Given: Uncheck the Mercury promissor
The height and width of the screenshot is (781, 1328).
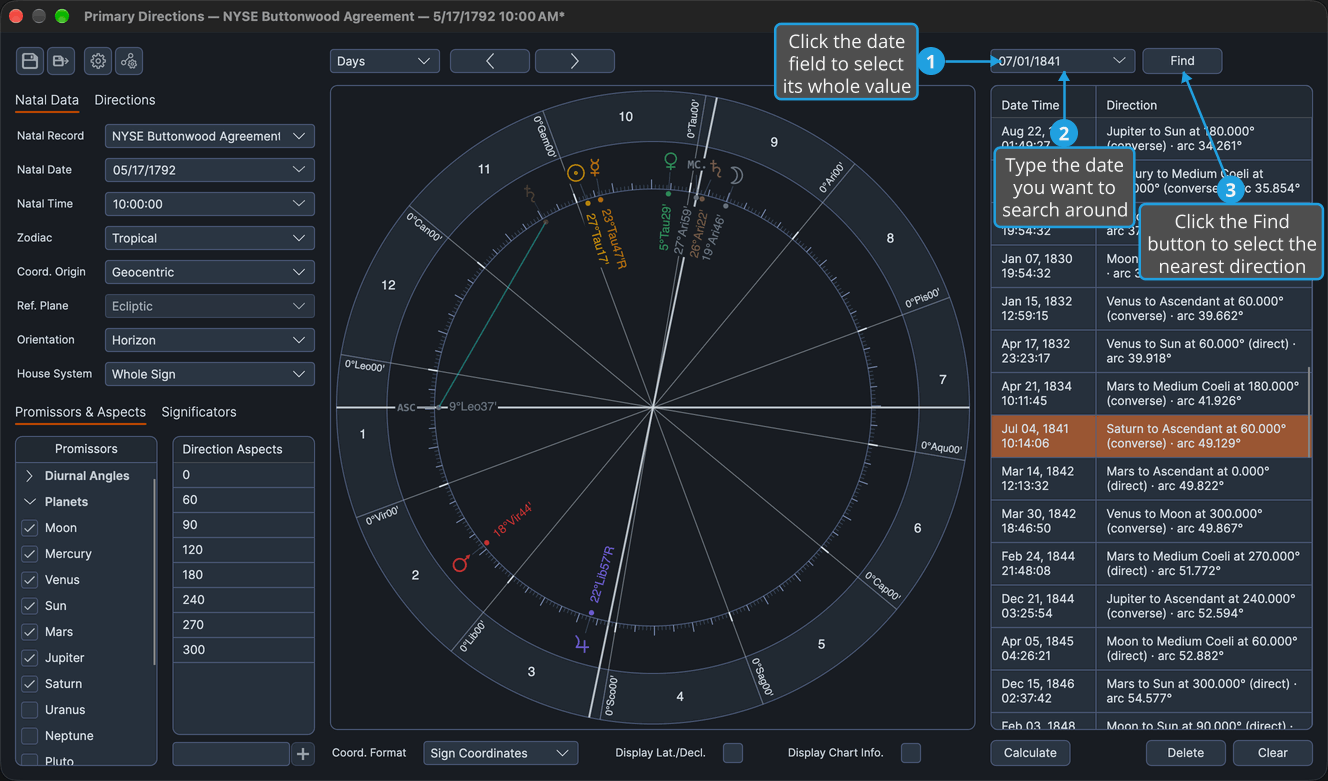Looking at the screenshot, I should pos(30,554).
